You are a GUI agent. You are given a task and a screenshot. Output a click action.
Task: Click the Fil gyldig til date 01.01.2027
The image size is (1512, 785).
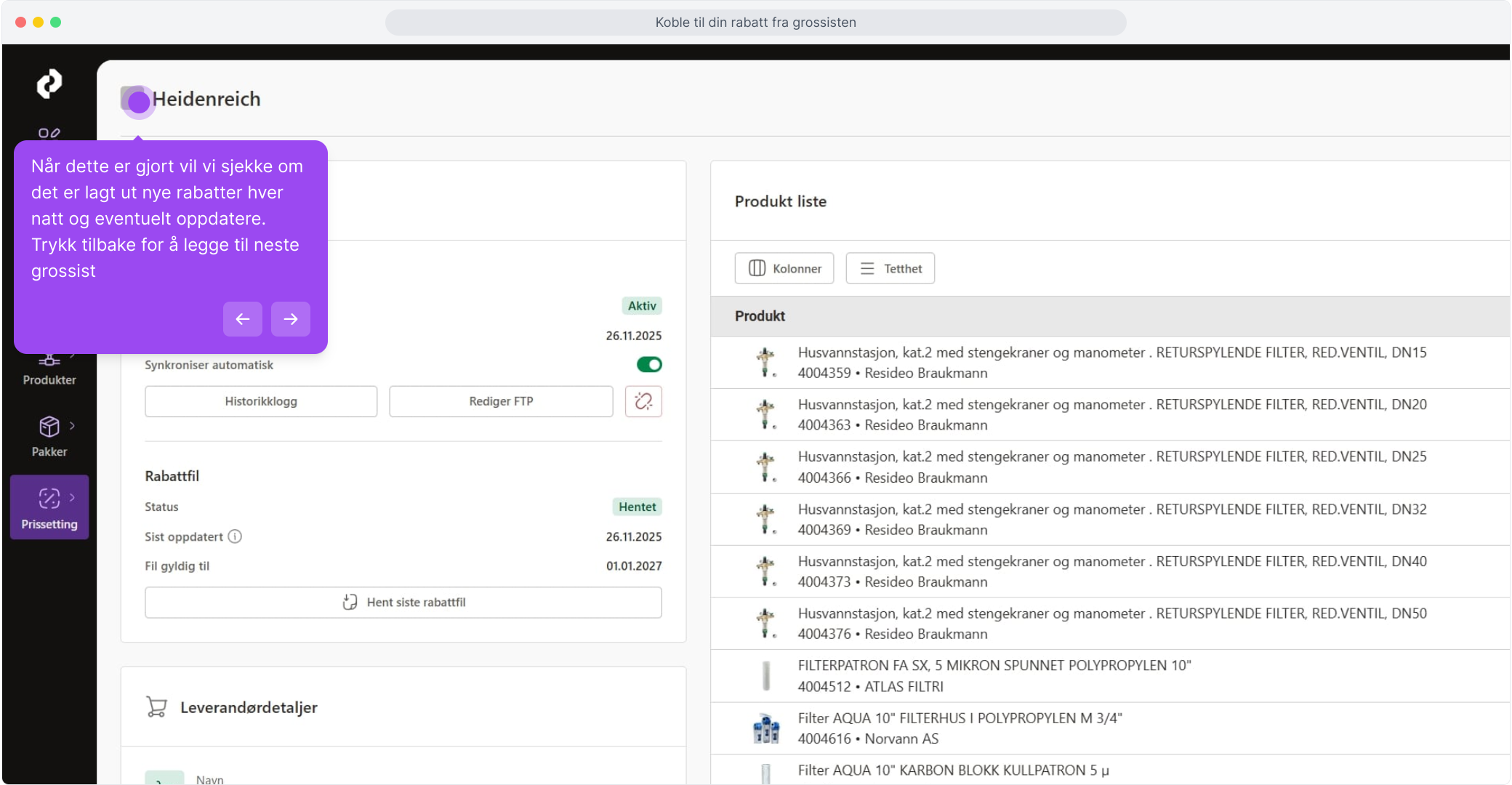[634, 566]
